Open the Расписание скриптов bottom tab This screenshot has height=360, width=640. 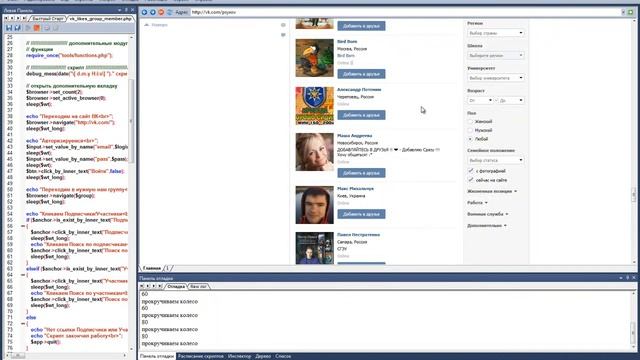tap(200, 356)
